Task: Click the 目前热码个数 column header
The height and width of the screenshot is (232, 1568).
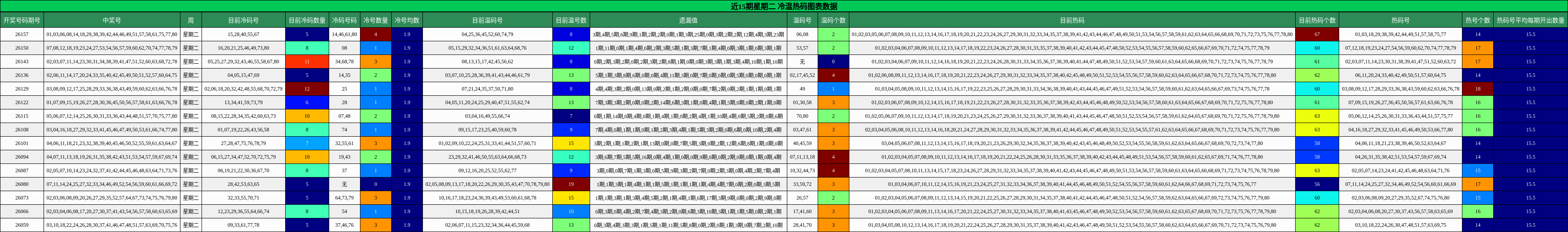Action: click(1317, 20)
